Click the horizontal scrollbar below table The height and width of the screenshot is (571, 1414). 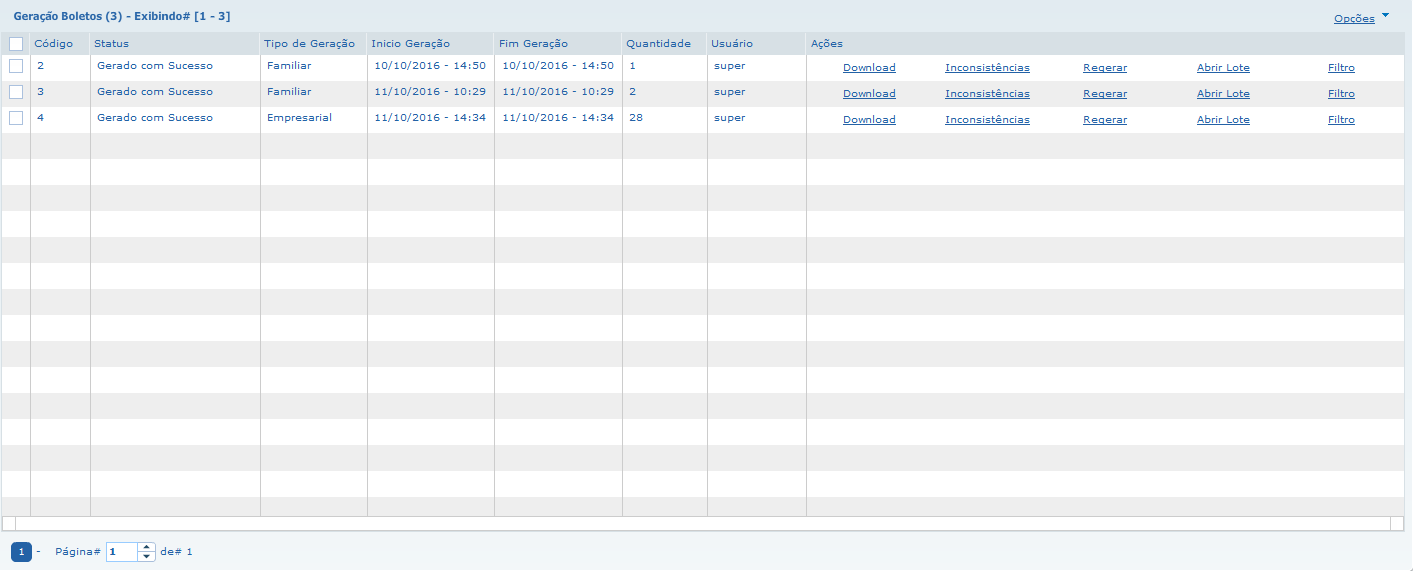(x=703, y=523)
